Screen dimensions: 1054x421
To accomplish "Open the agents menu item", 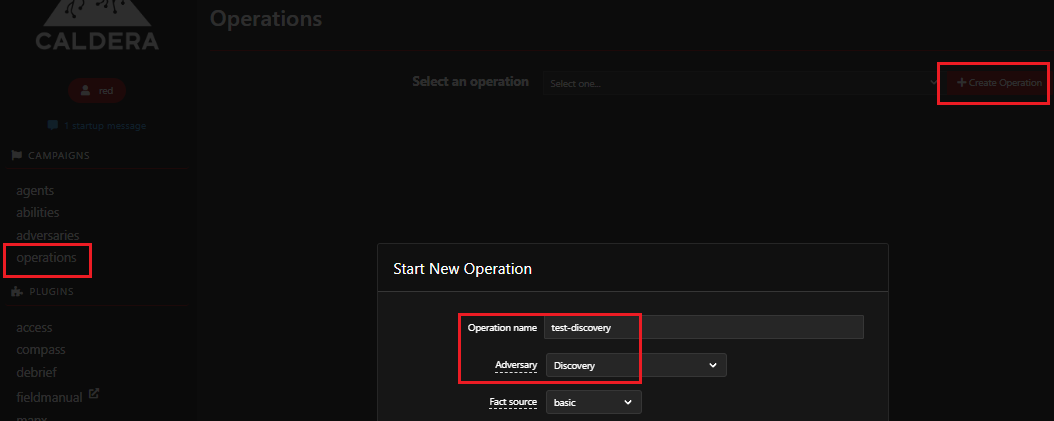I will [x=35, y=190].
